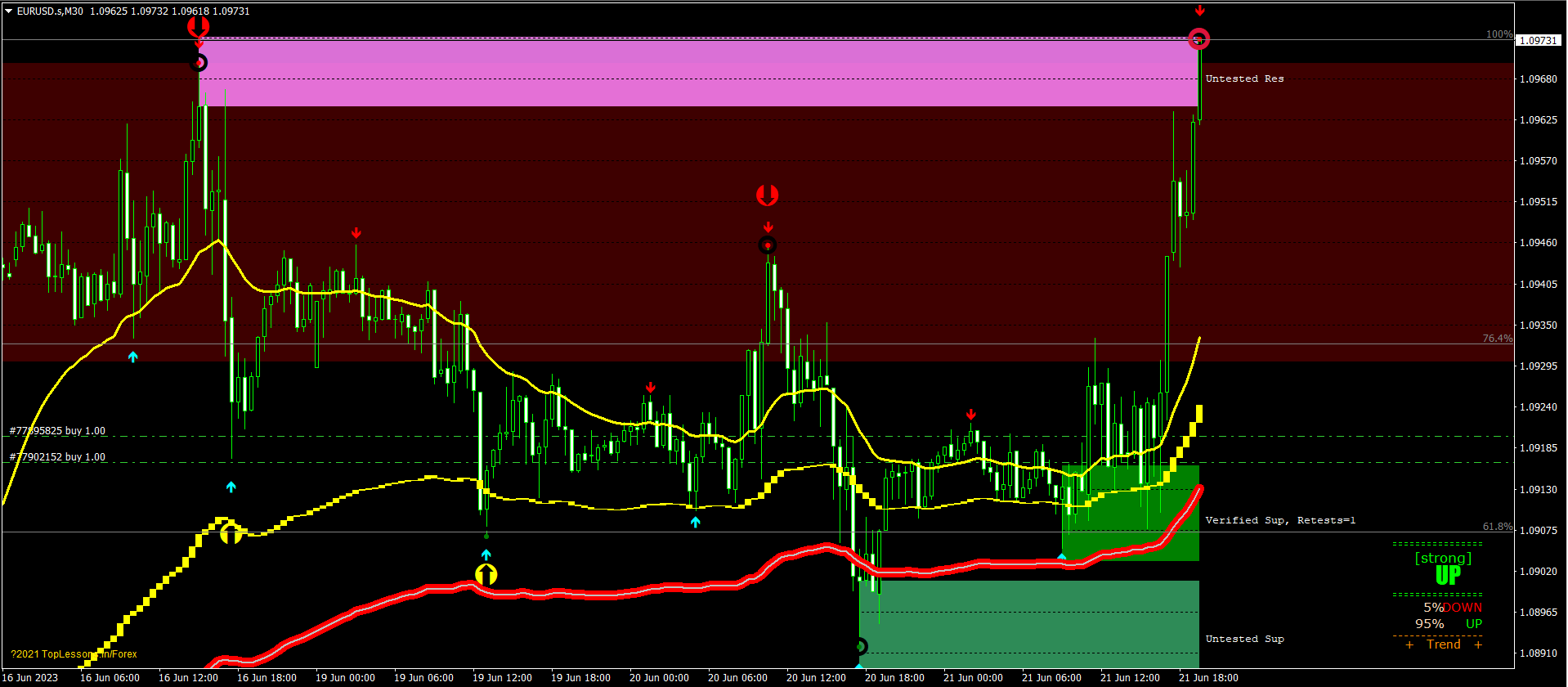This screenshot has width=1568, height=687.
Task: Click the 16 Jun 12:00 time label
Action: click(189, 678)
